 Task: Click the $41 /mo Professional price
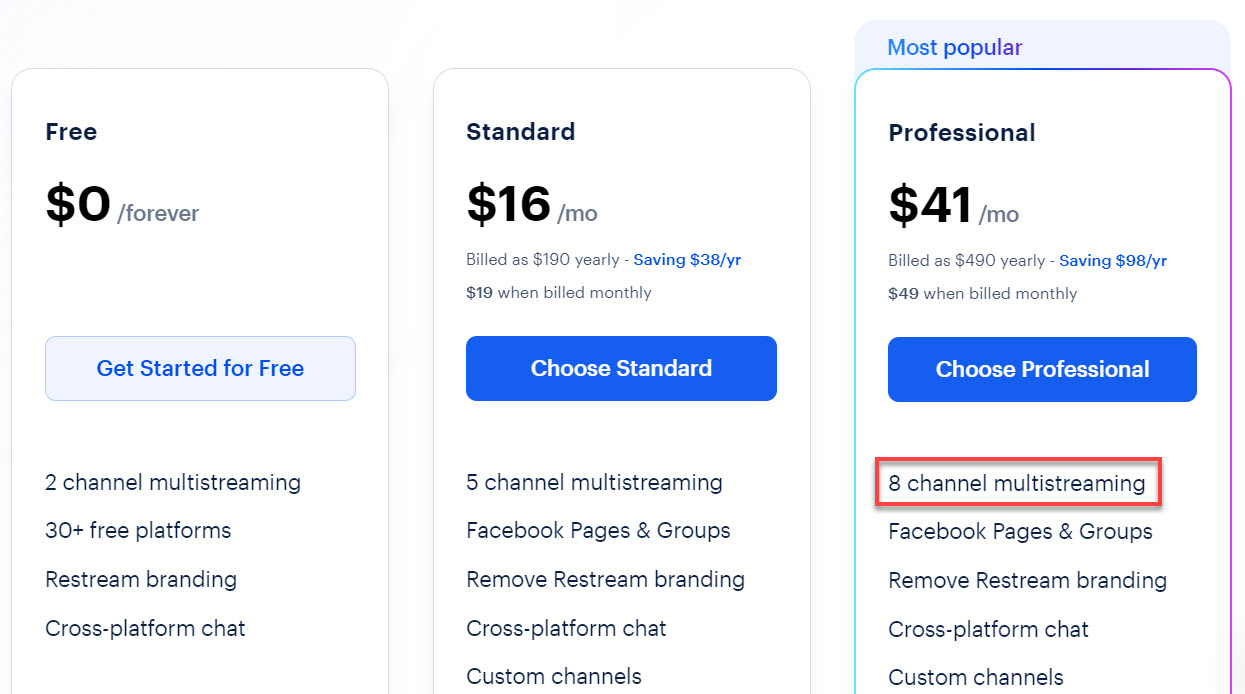pos(954,207)
